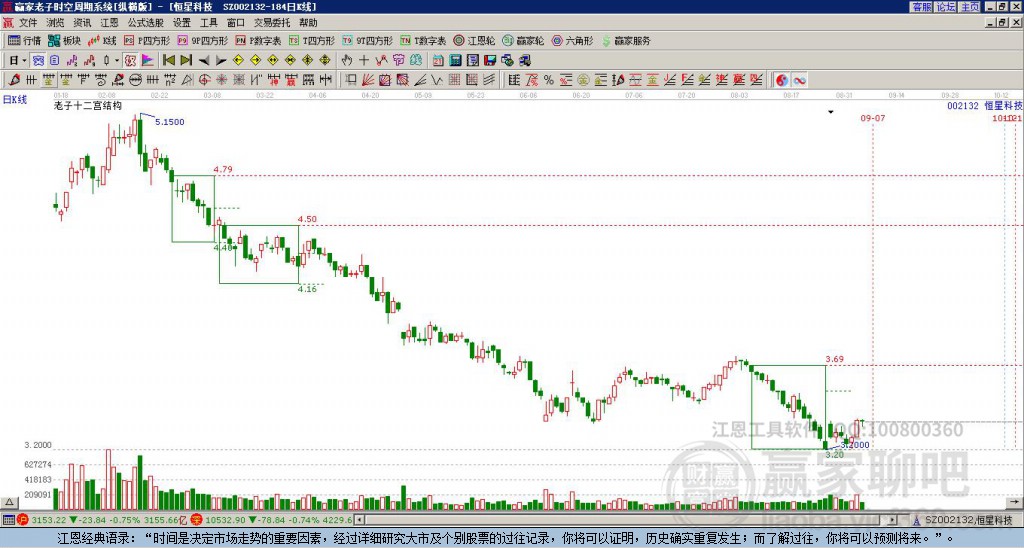Viewport: 1024px width, 548px height.
Task: Select the angle line drawing tool
Action: [420, 80]
